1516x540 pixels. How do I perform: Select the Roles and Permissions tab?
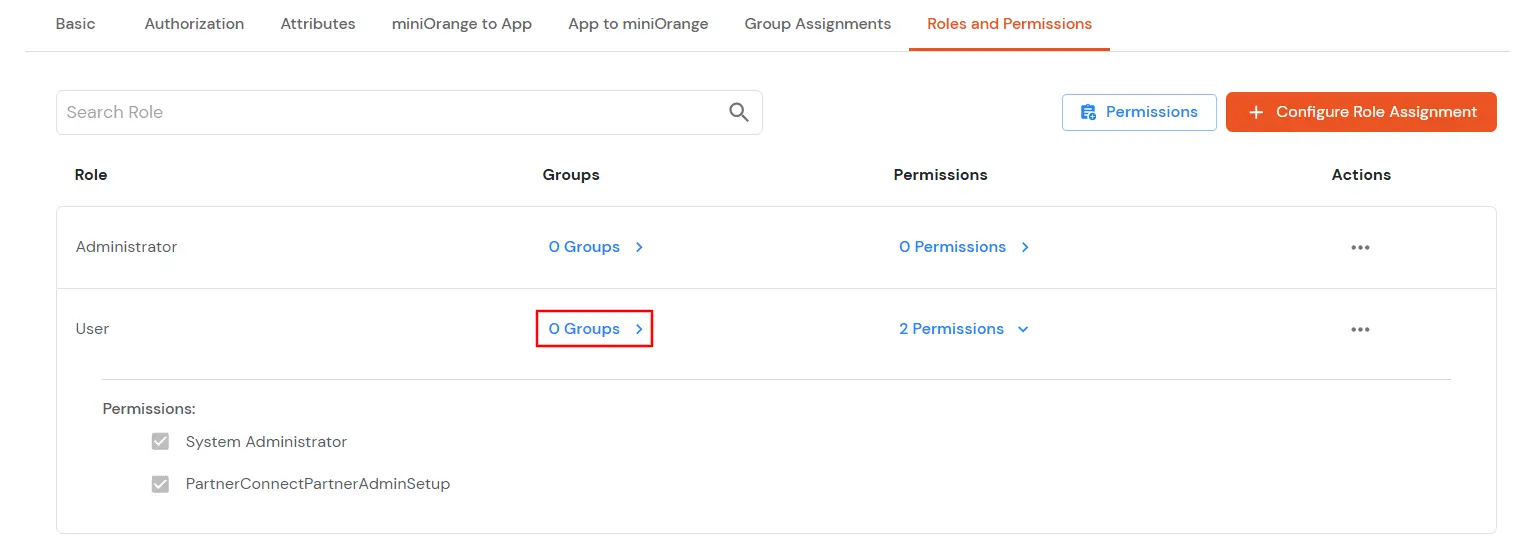[1009, 24]
